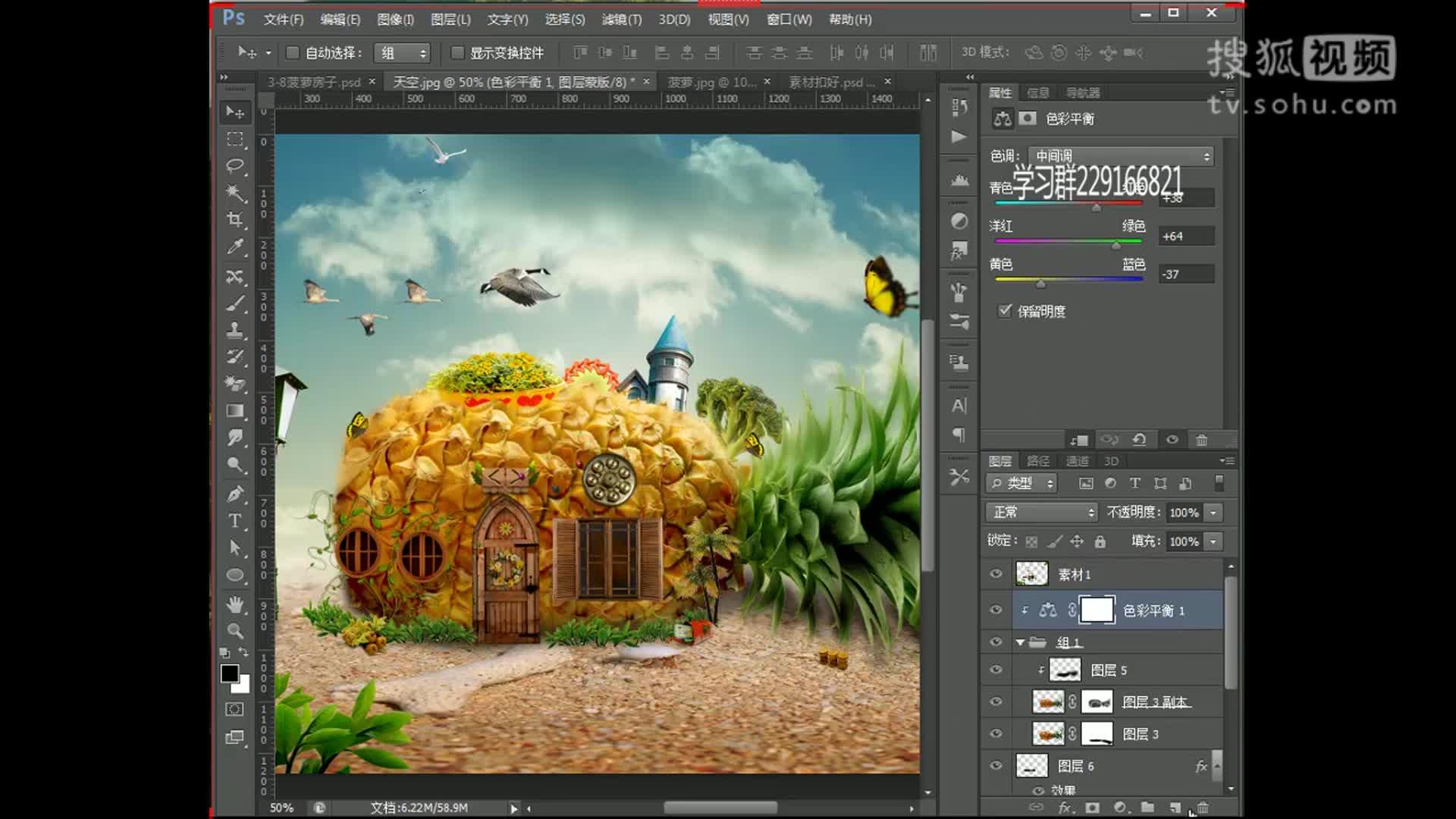Select the Lasso tool
Screen dimensions: 1456x819
click(235, 165)
